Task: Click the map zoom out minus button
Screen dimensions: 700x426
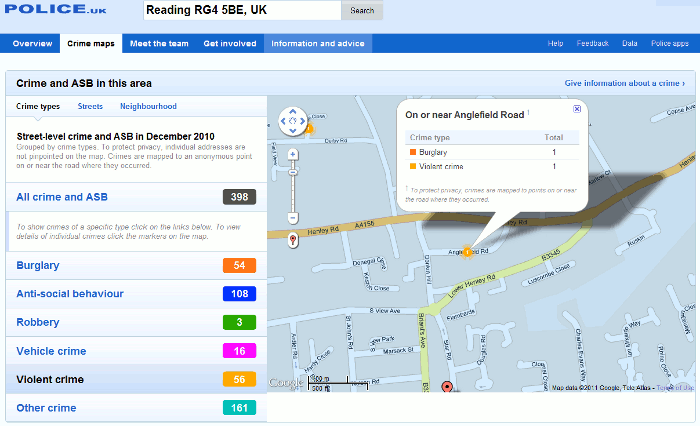Action: 293,218
